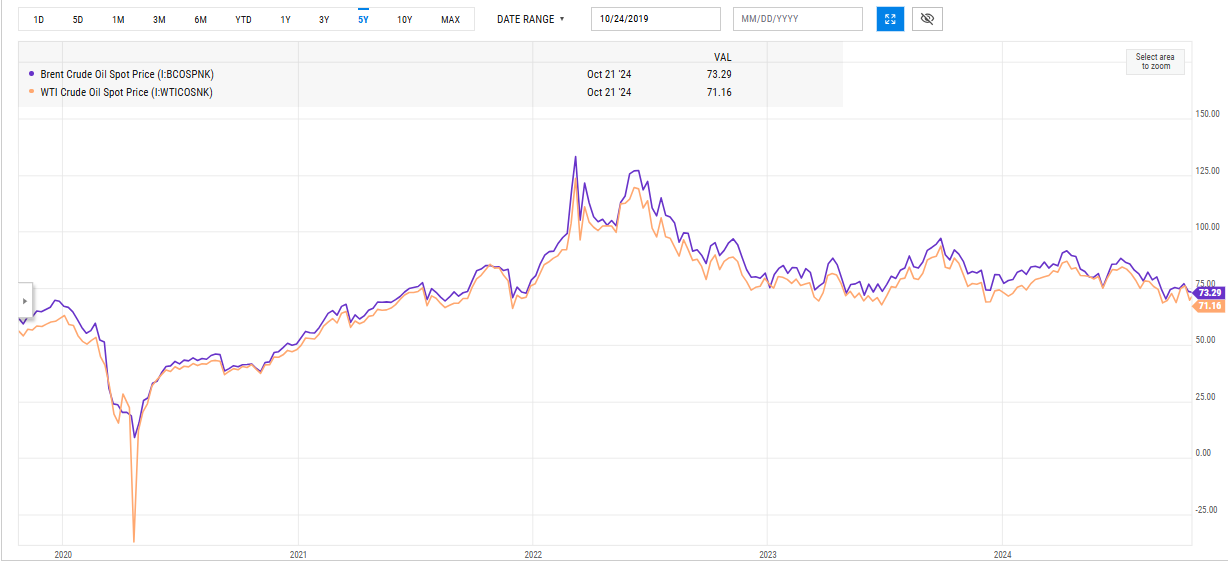Click the Select area to zoom button
Viewport: 1228px width, 565px height.
tap(1155, 62)
